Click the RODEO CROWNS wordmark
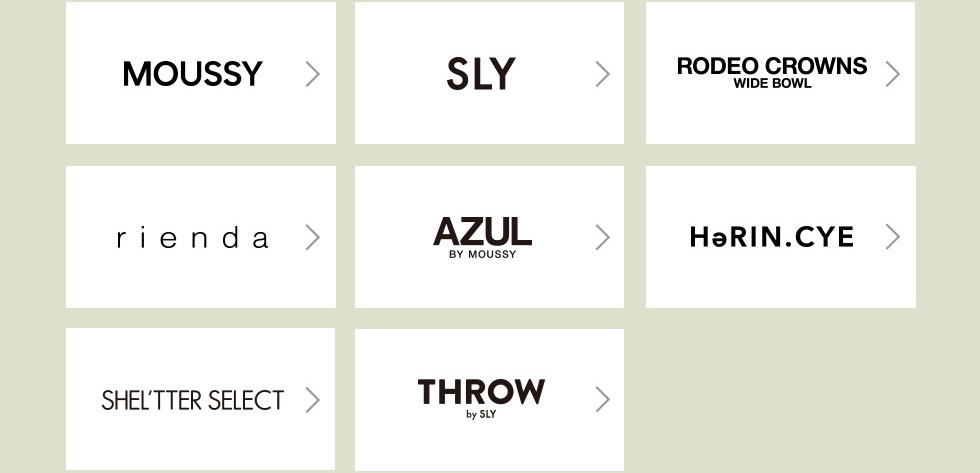Screen dimensions: 980x473 [x=772, y=66]
